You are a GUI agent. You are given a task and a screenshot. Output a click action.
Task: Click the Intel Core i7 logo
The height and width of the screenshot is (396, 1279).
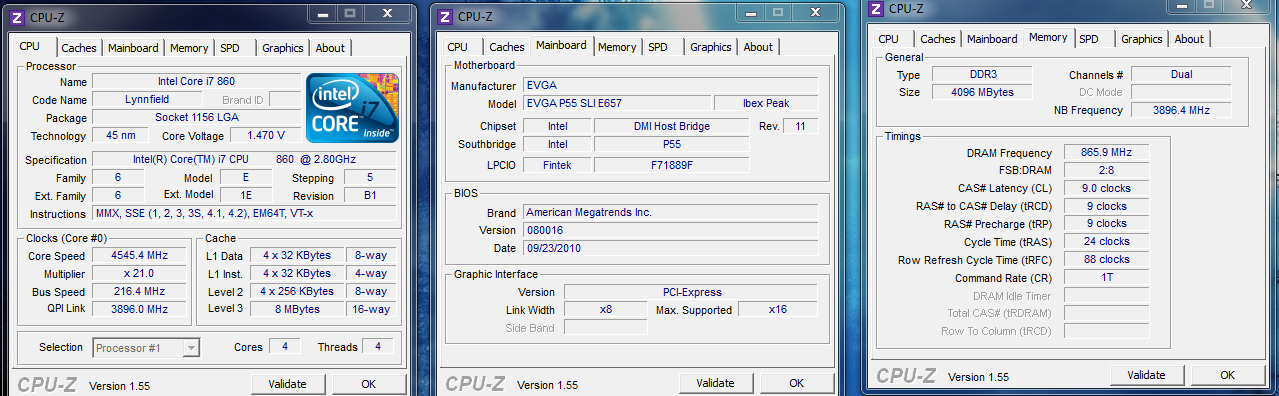(352, 108)
